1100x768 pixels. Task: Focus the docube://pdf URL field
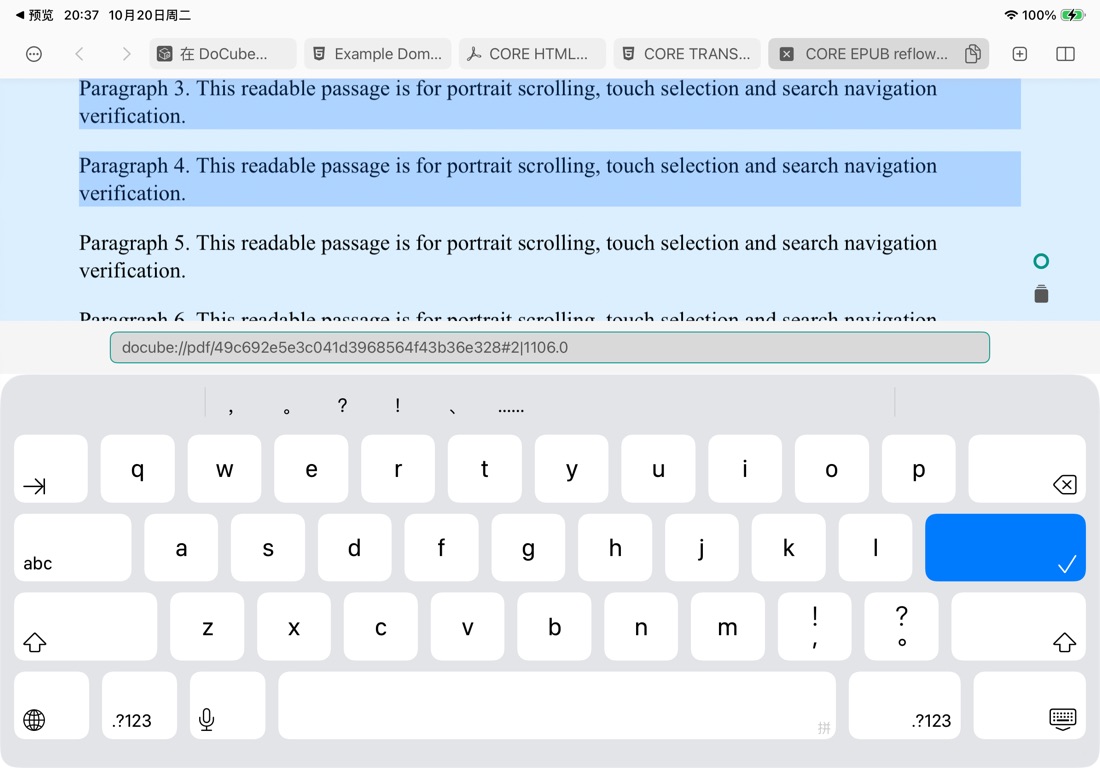click(x=549, y=347)
